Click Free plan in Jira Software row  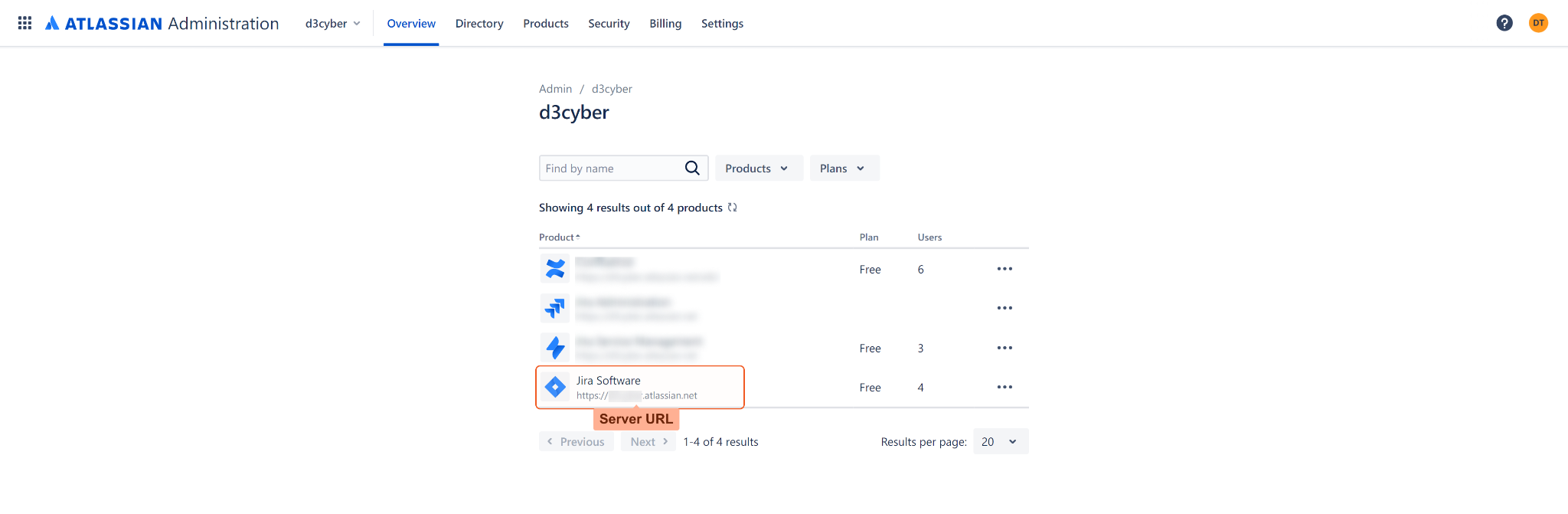pos(870,388)
